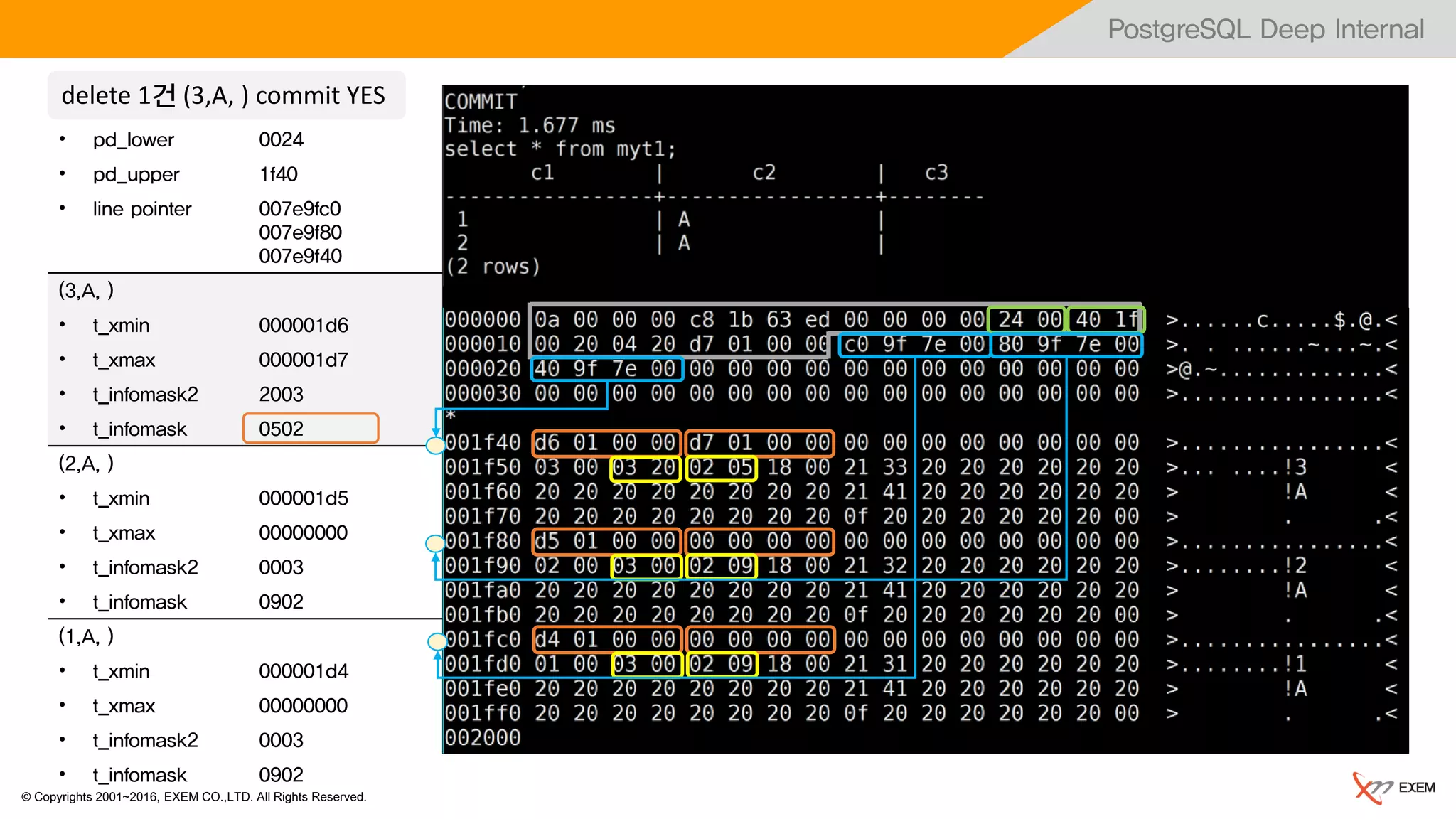Select bytes "02 05" in row 001f50
The width and height of the screenshot is (1456, 819).
pyautogui.click(x=722, y=468)
